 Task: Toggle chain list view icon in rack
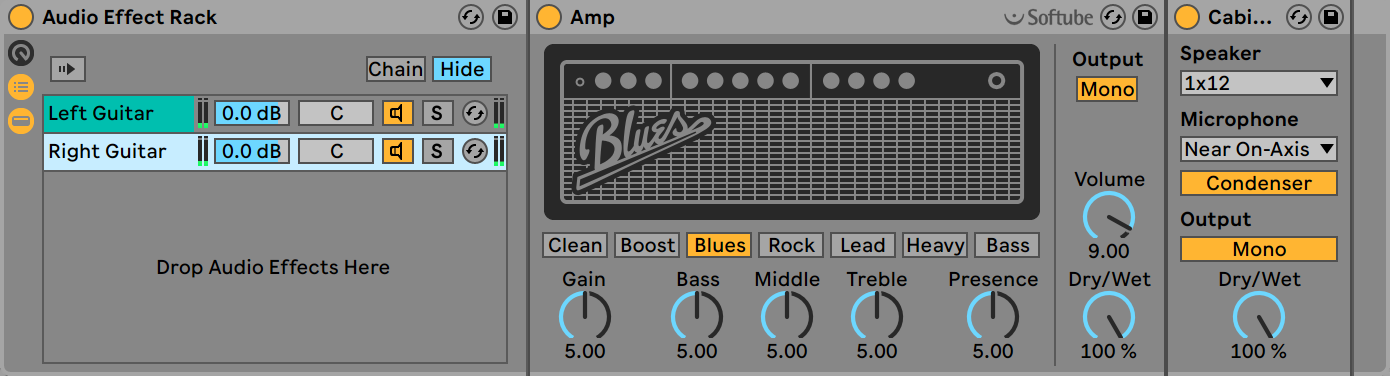pos(20,87)
